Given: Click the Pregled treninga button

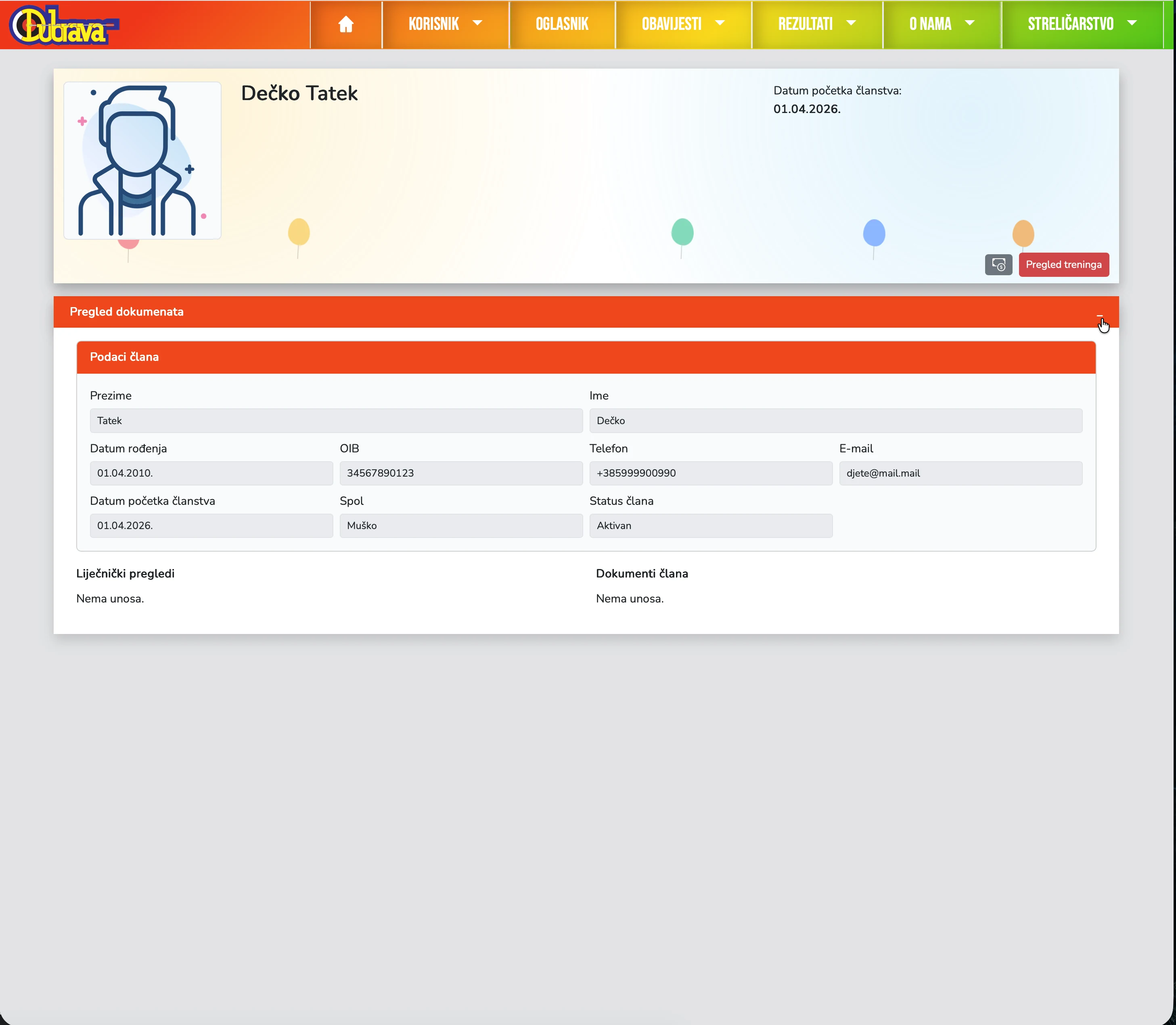Looking at the screenshot, I should point(1063,264).
